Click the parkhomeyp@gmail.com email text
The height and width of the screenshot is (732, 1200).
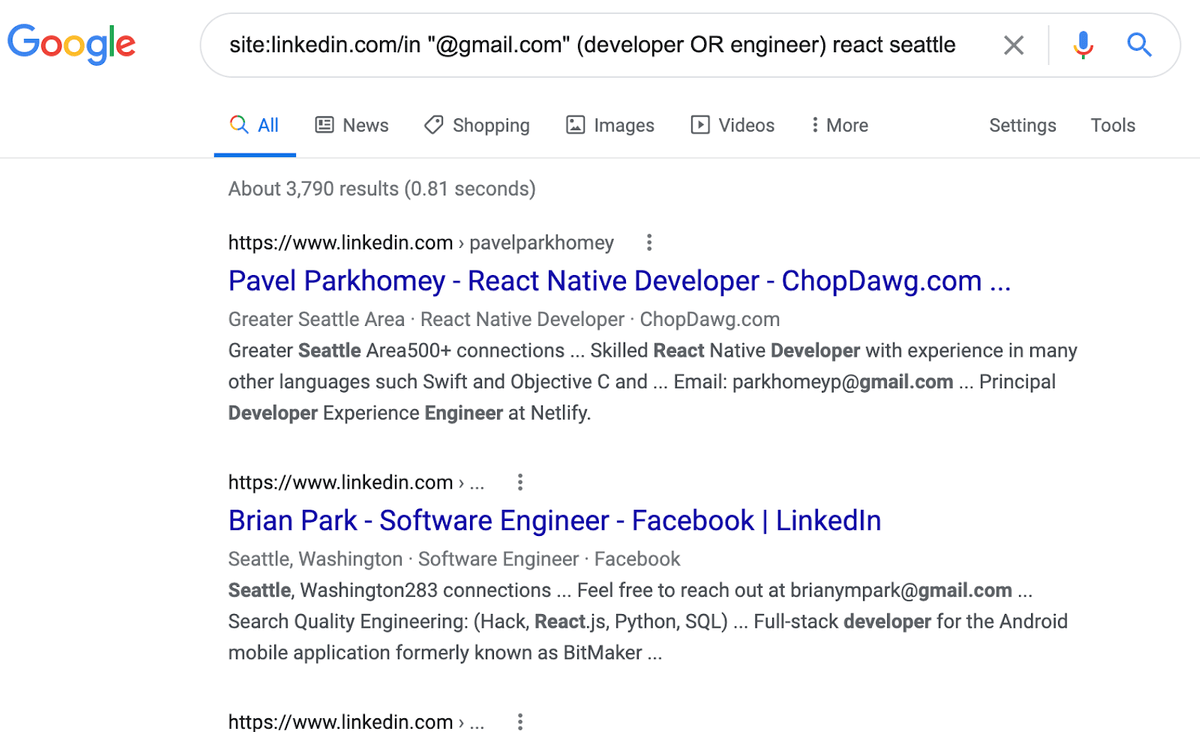pos(843,382)
